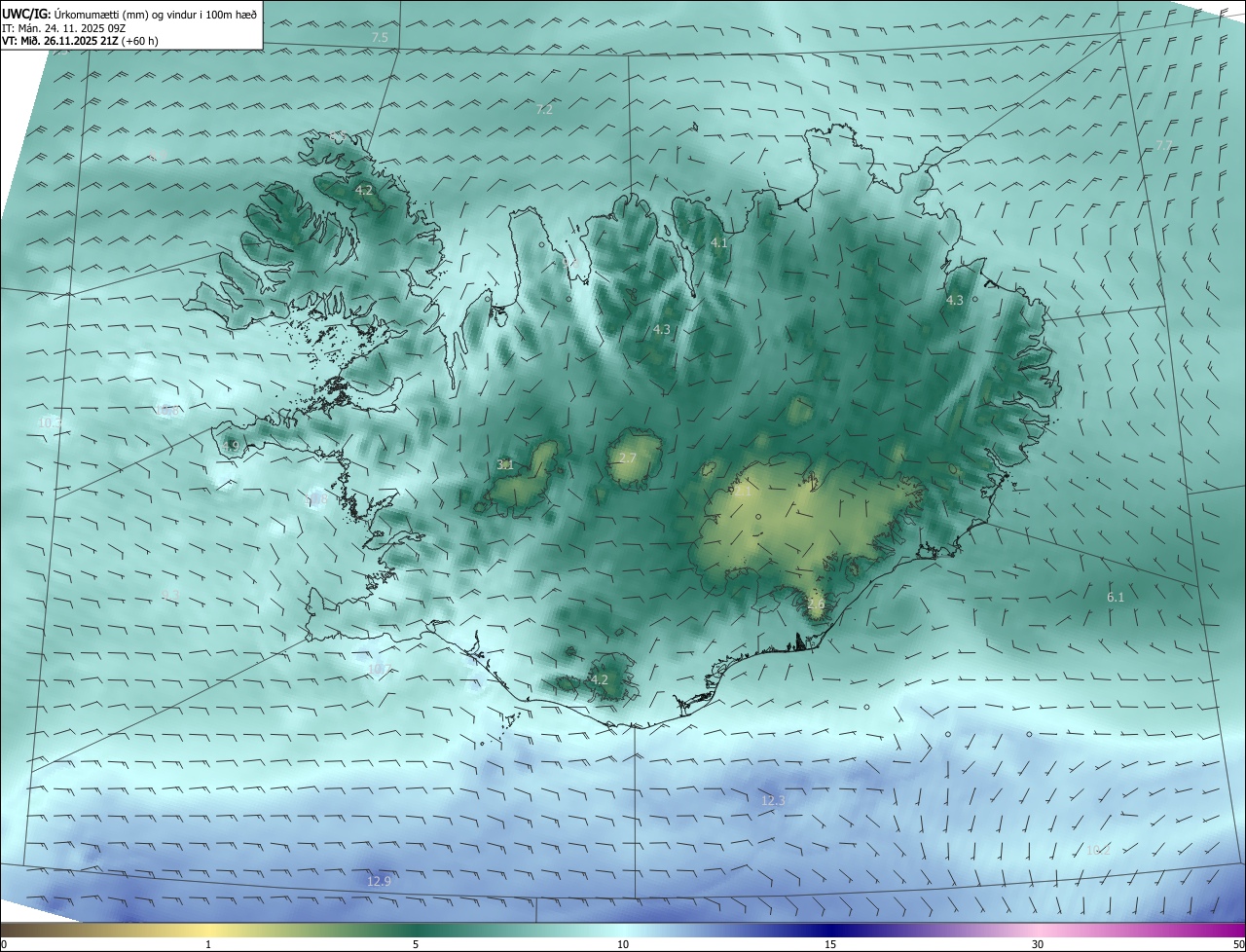This screenshot has height=952, width=1246.
Task: Click the 10.7 value off the southwest coast
Action: pyautogui.click(x=380, y=670)
